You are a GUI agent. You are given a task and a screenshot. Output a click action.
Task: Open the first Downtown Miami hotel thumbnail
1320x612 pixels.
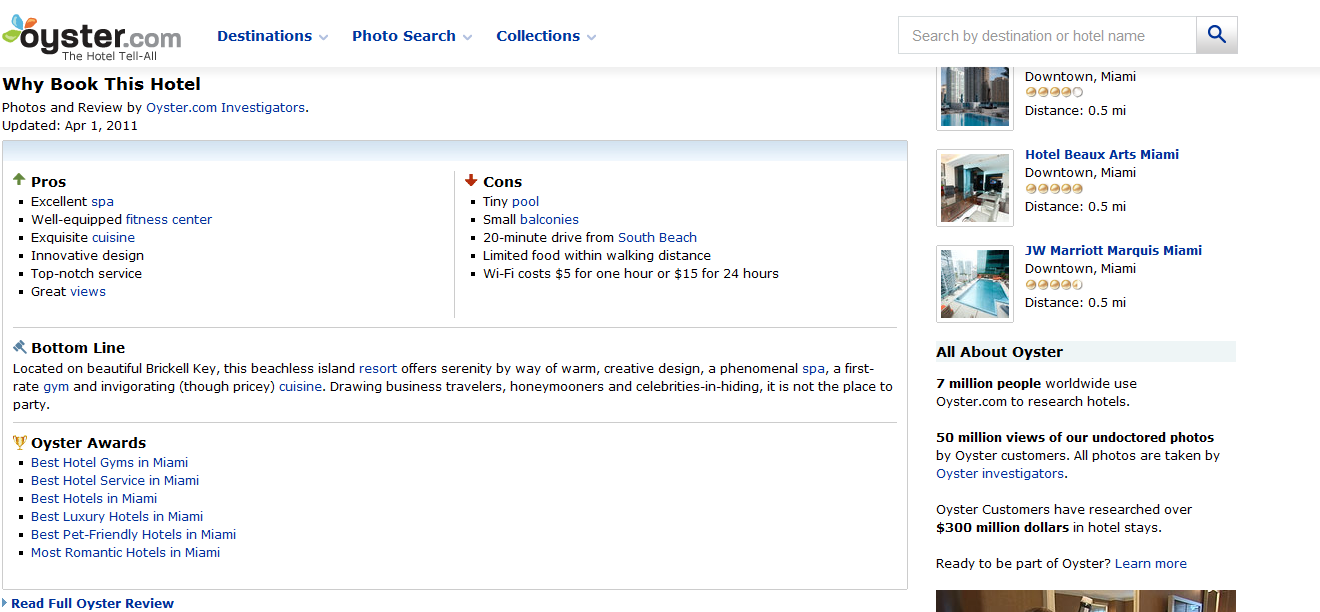(975, 97)
